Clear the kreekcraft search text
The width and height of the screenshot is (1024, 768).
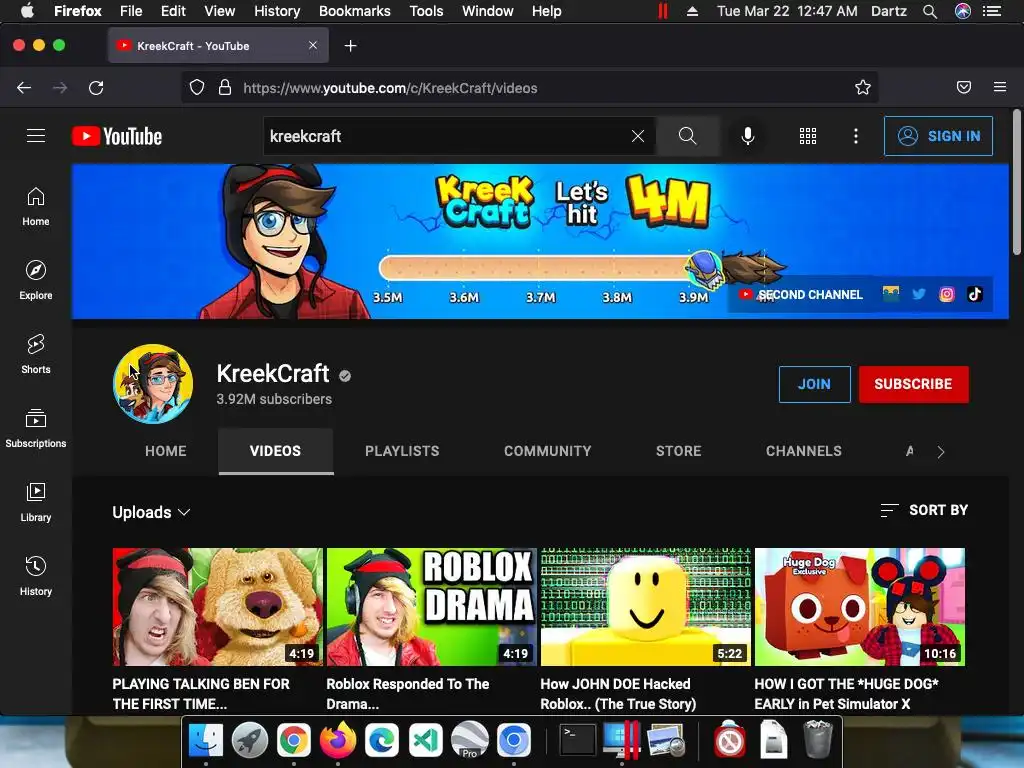tap(638, 136)
